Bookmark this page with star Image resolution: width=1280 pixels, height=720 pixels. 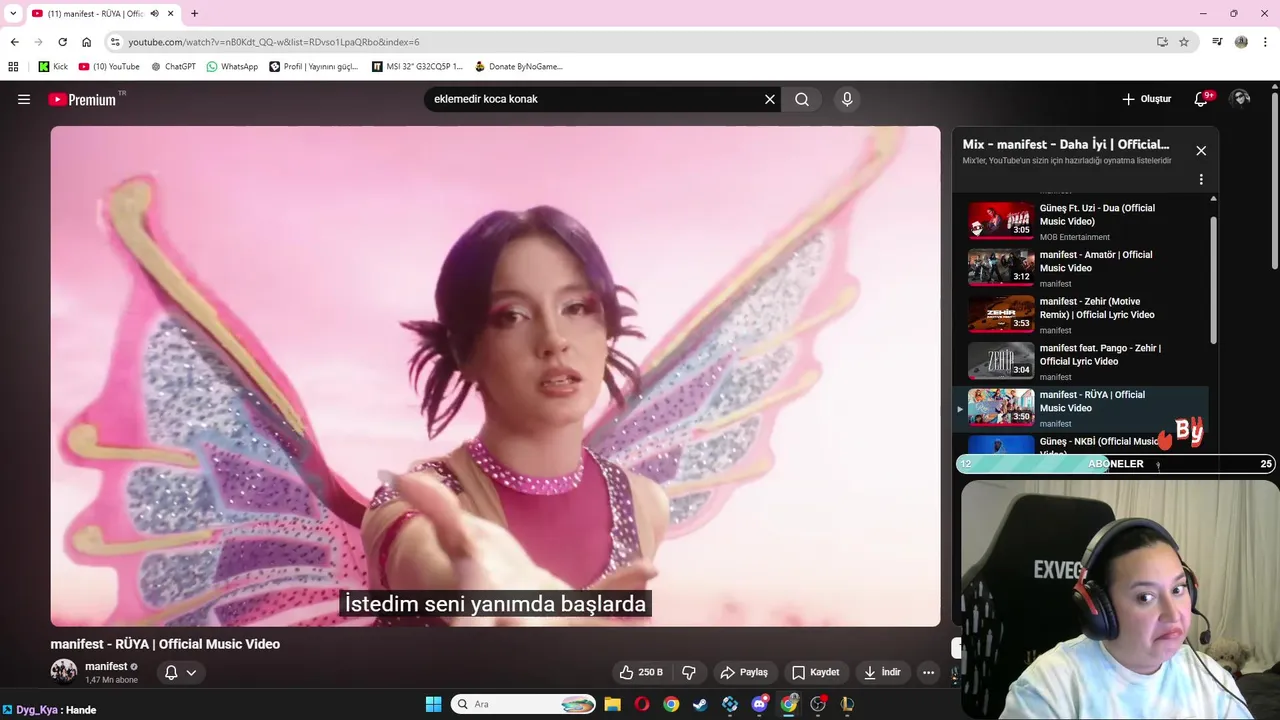click(x=1184, y=42)
